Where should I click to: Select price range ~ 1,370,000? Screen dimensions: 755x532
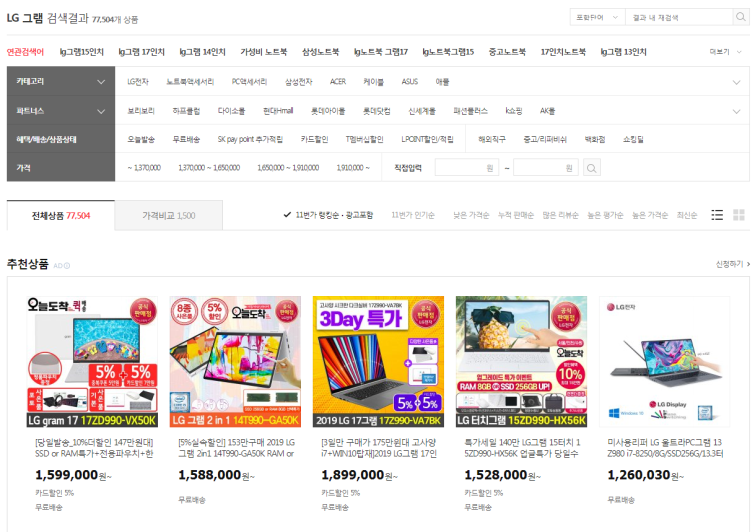pyautogui.click(x=144, y=168)
